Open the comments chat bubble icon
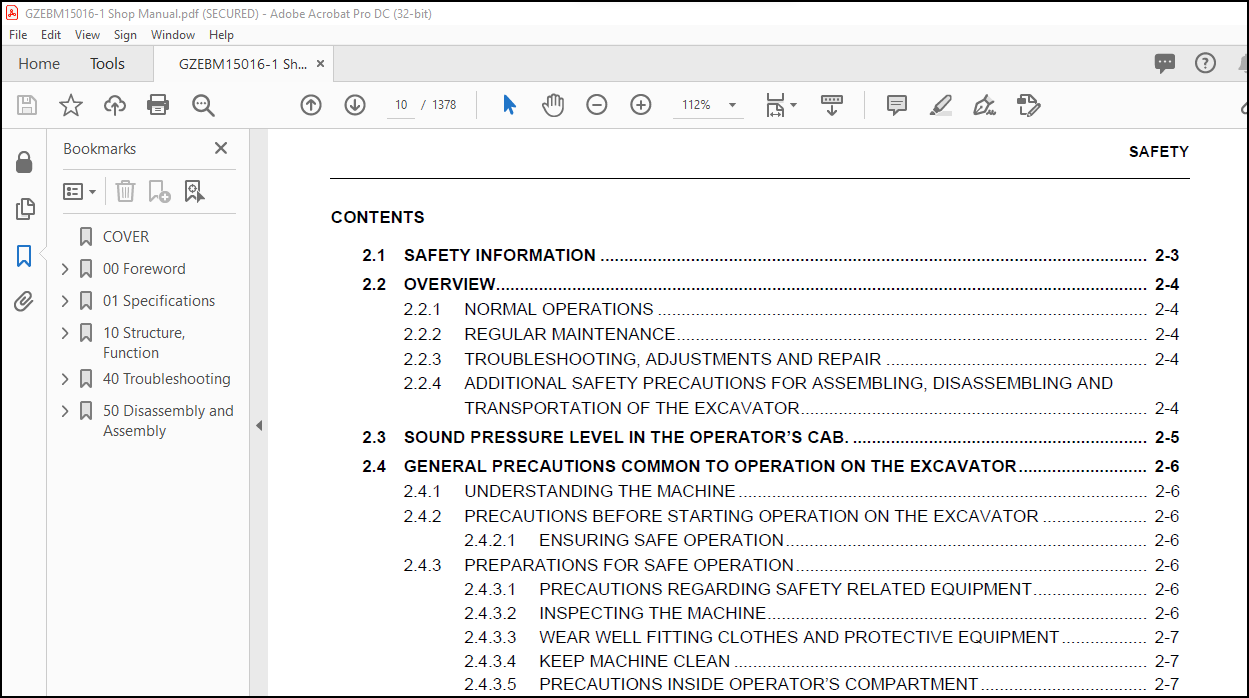Image resolution: width=1249 pixels, height=698 pixels. click(x=1165, y=63)
